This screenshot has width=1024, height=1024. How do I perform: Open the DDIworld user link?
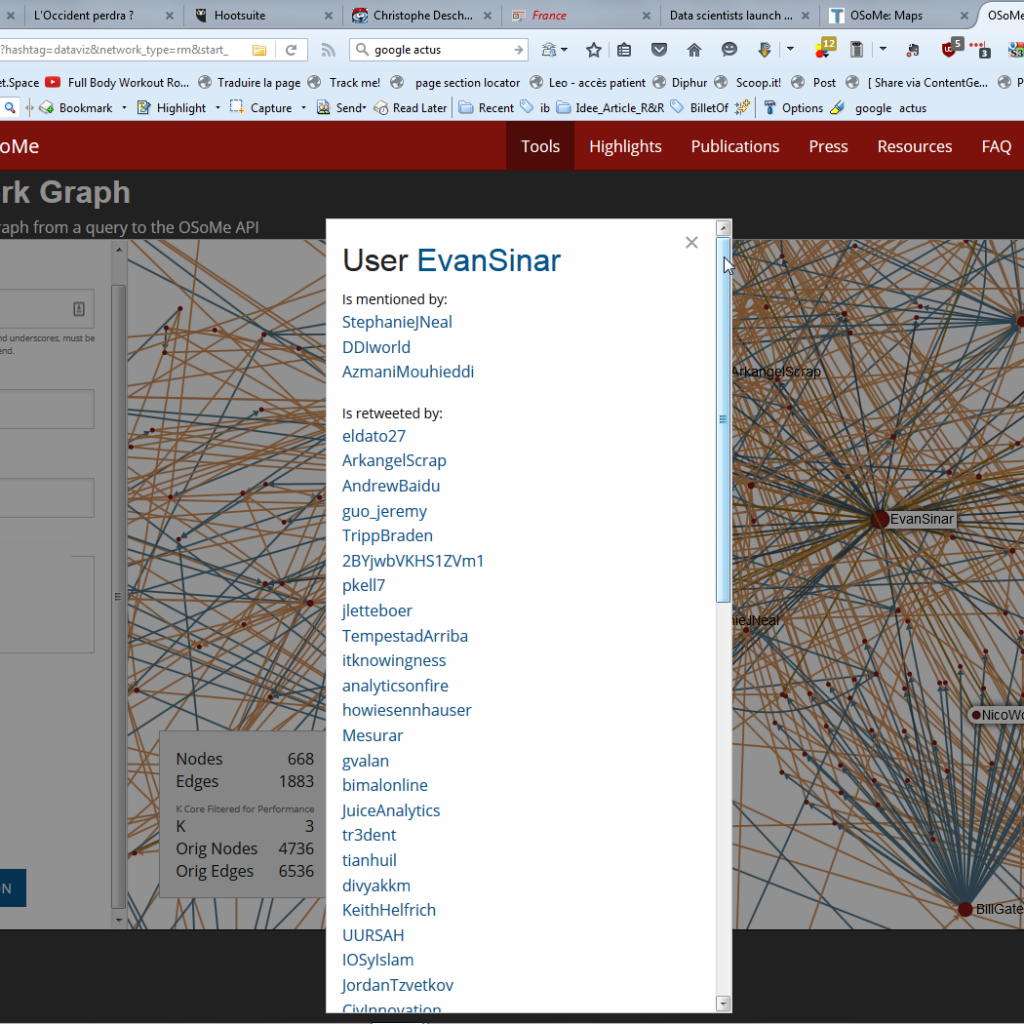tap(376, 347)
